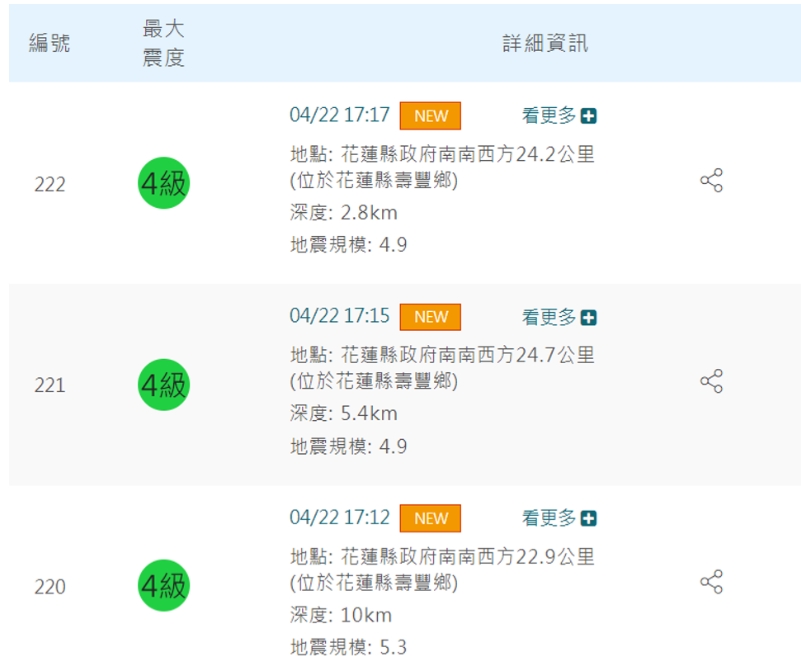
Task: Click the 編號 column header
Action: click(49, 44)
